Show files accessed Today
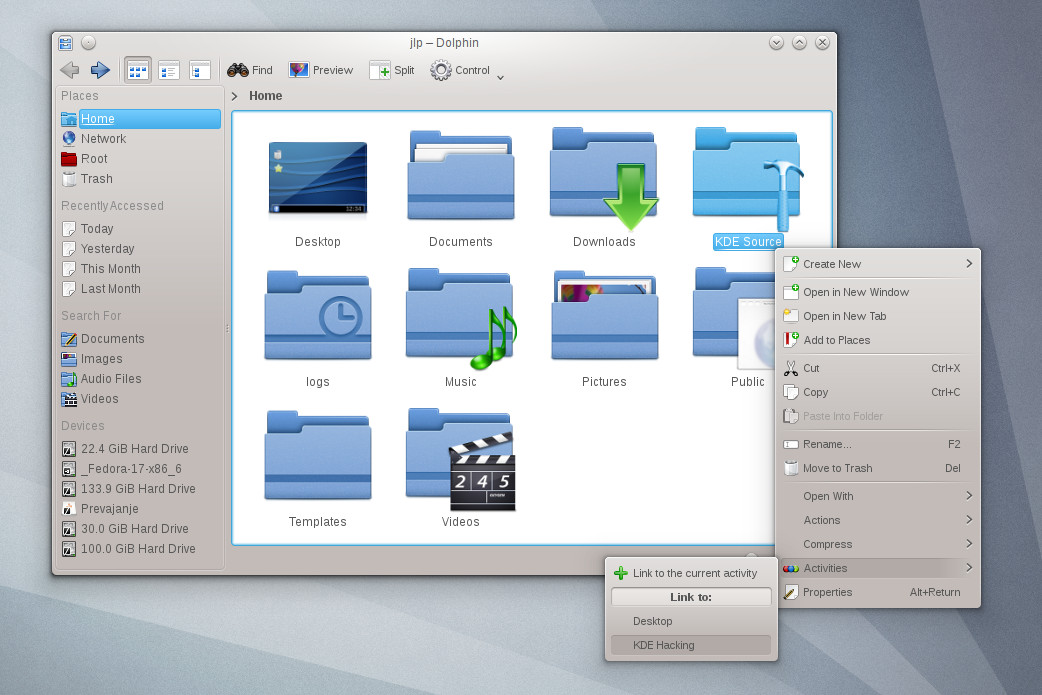The width and height of the screenshot is (1042, 695). tap(140, 229)
